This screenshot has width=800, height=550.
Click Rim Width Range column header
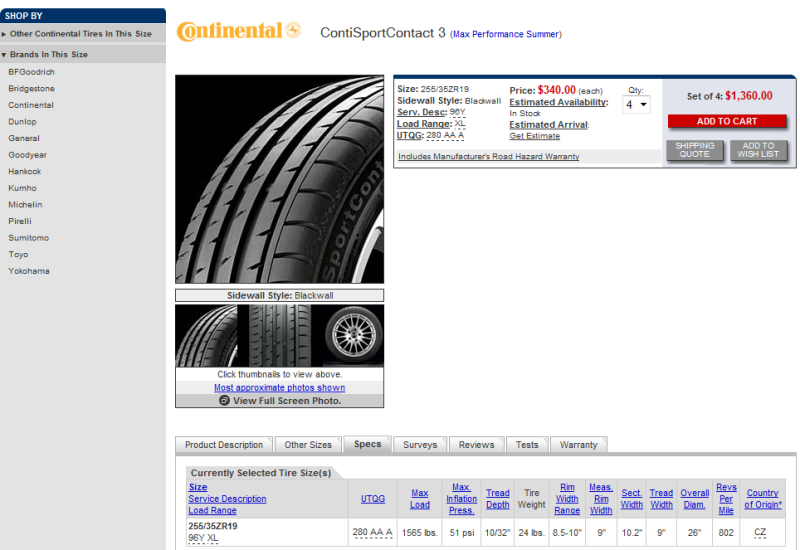point(567,499)
